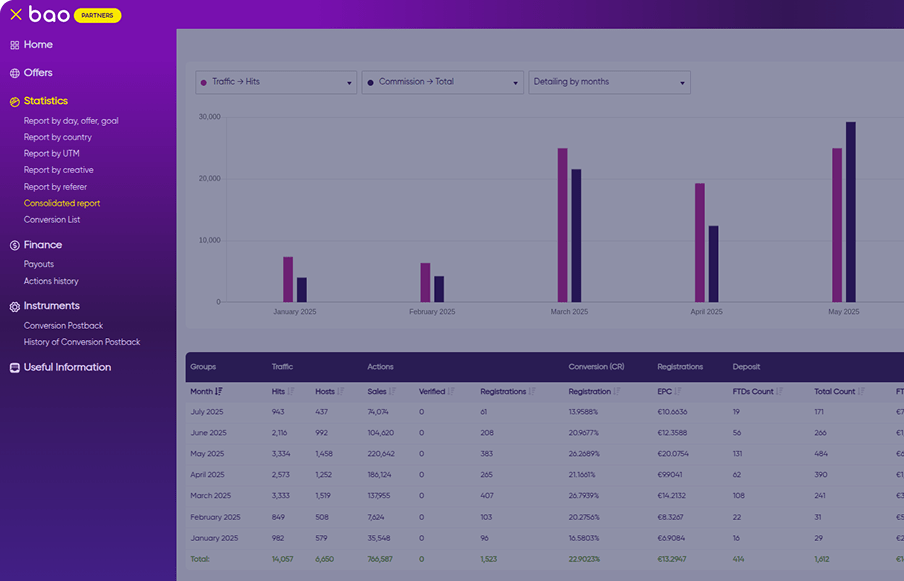Sort table by Hits column icon
904x581 pixels.
click(291, 392)
